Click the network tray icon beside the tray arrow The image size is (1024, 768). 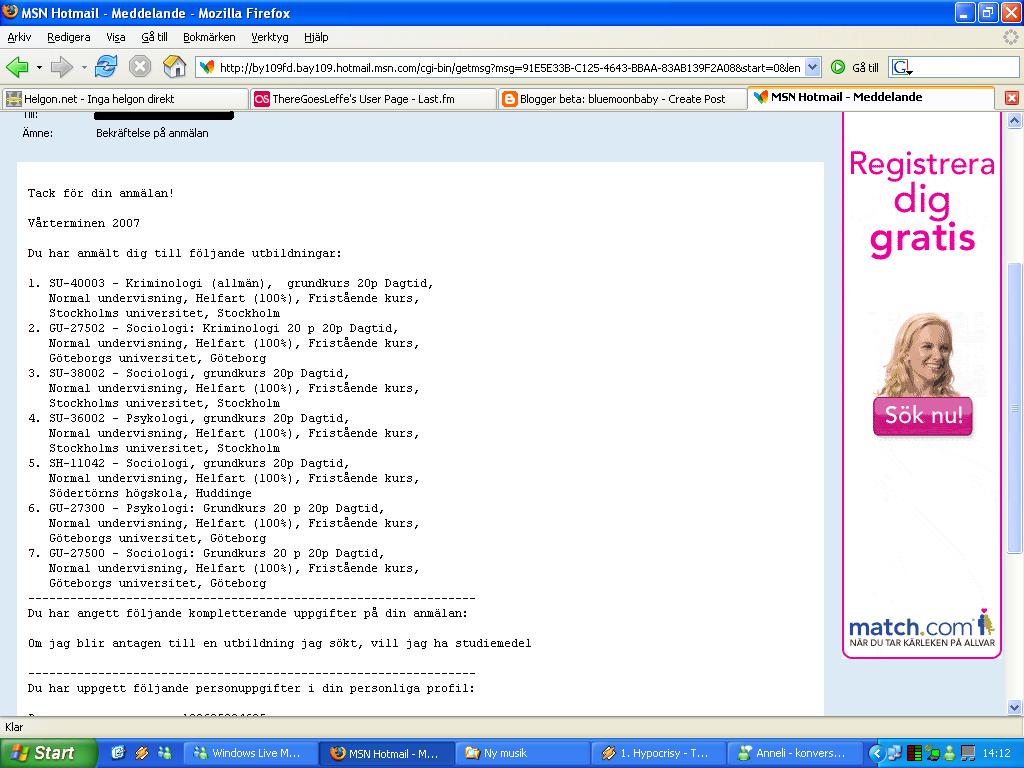[895, 753]
